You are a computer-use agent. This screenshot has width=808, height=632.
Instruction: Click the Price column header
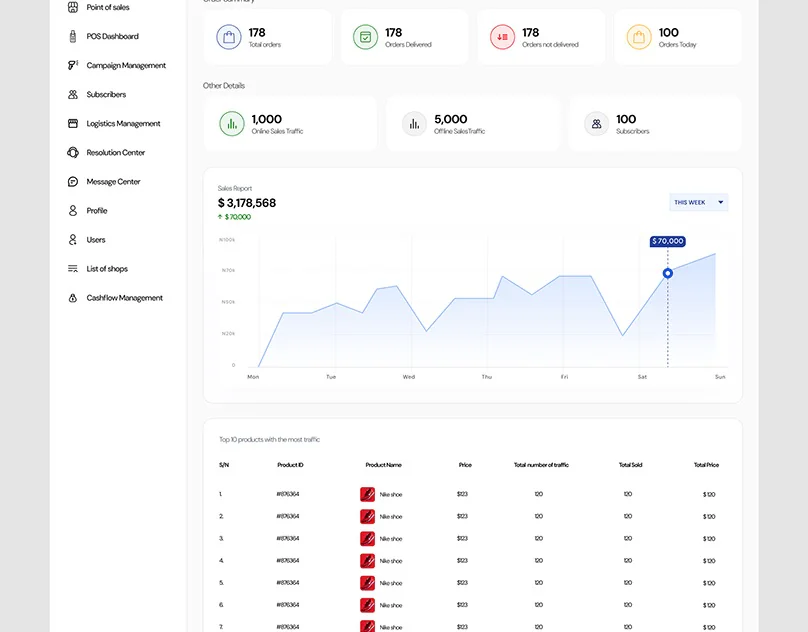click(x=465, y=465)
